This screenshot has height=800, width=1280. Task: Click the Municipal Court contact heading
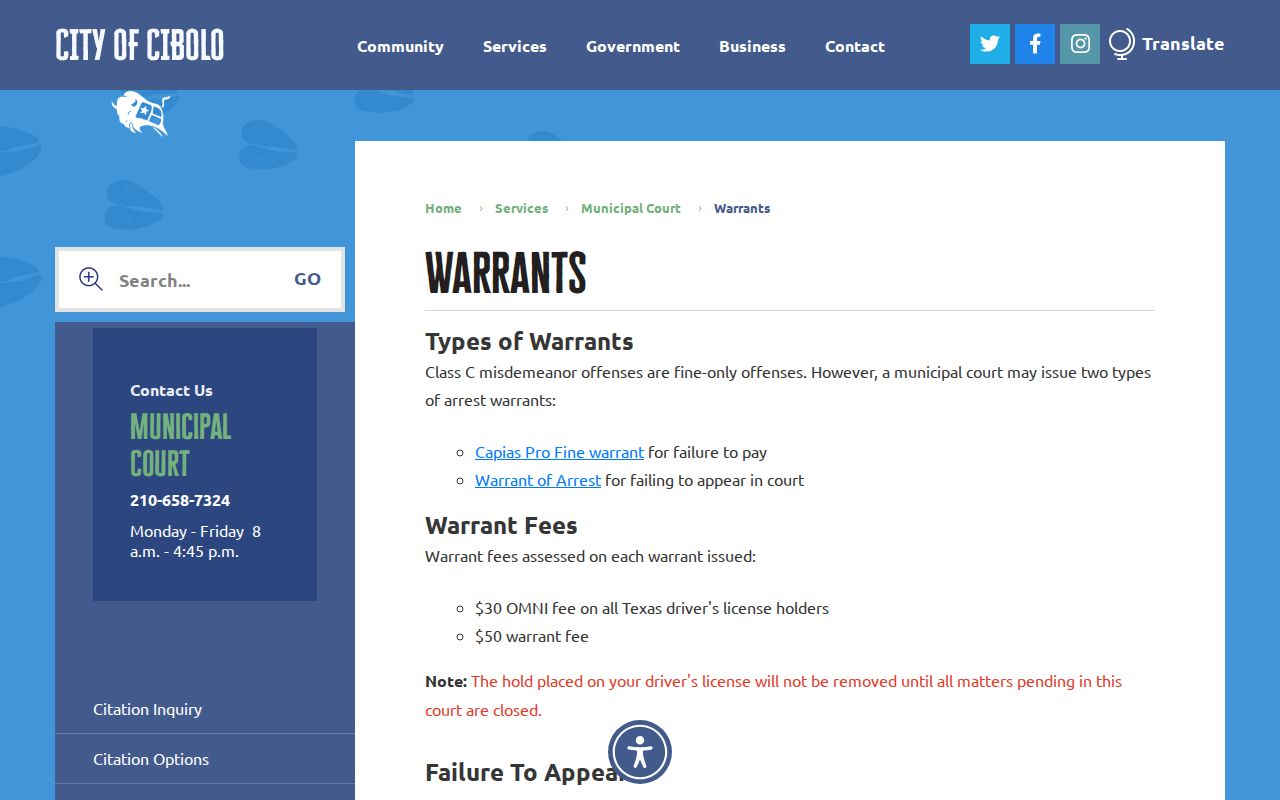(180, 445)
